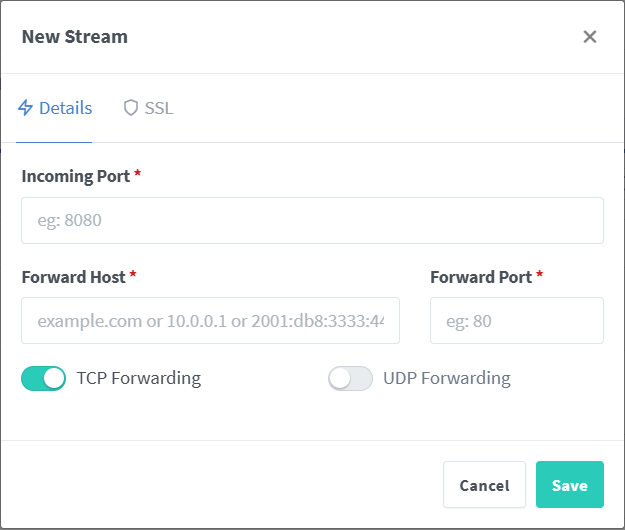Click the UDP Forwarding label text

click(x=446, y=378)
